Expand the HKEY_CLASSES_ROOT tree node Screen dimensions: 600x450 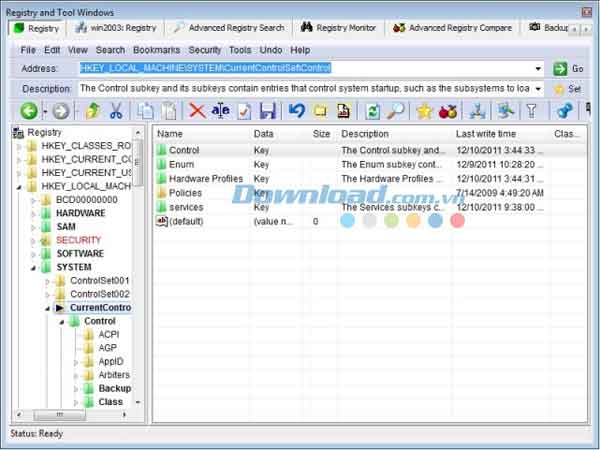pos(19,146)
